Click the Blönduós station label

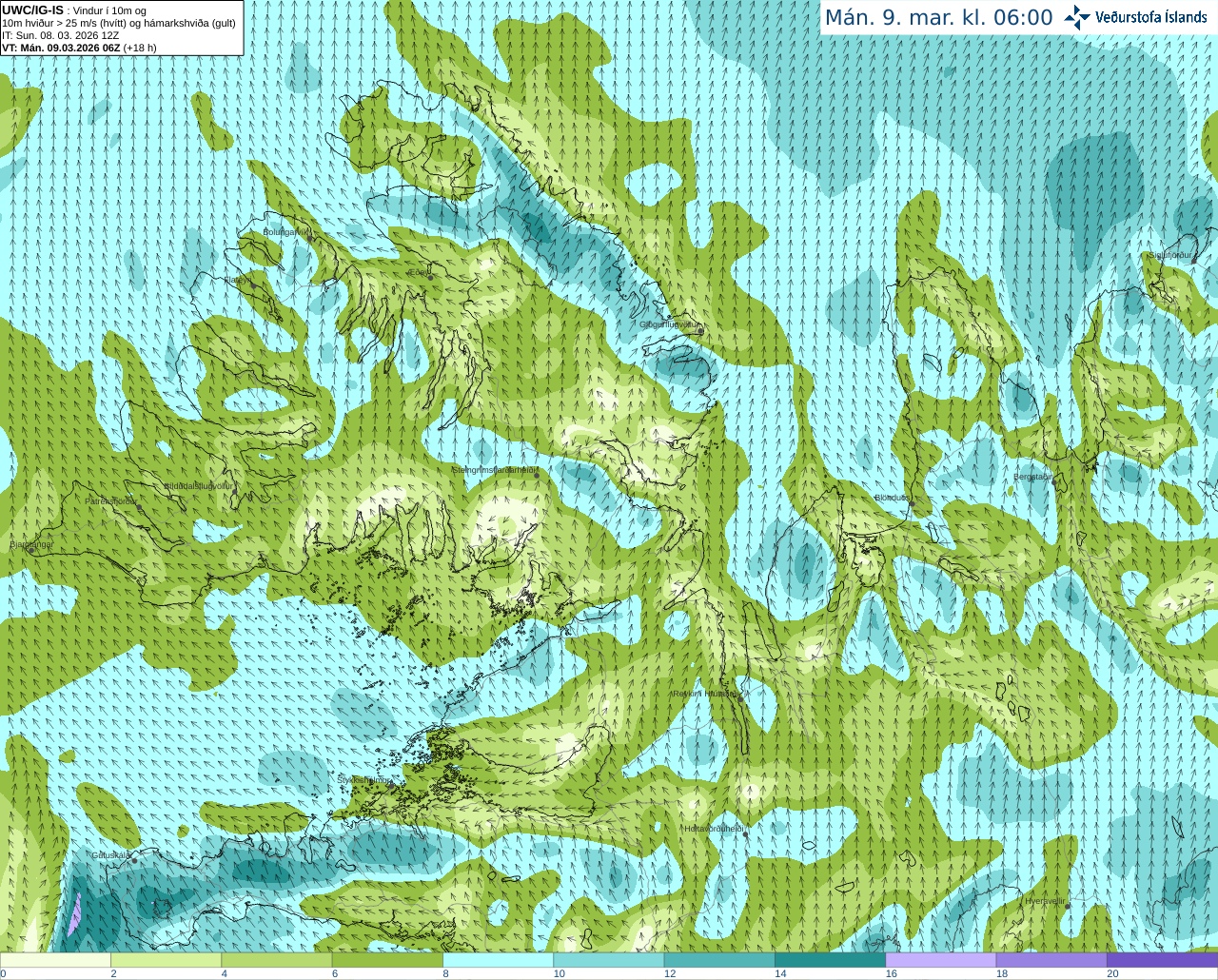[x=892, y=498]
